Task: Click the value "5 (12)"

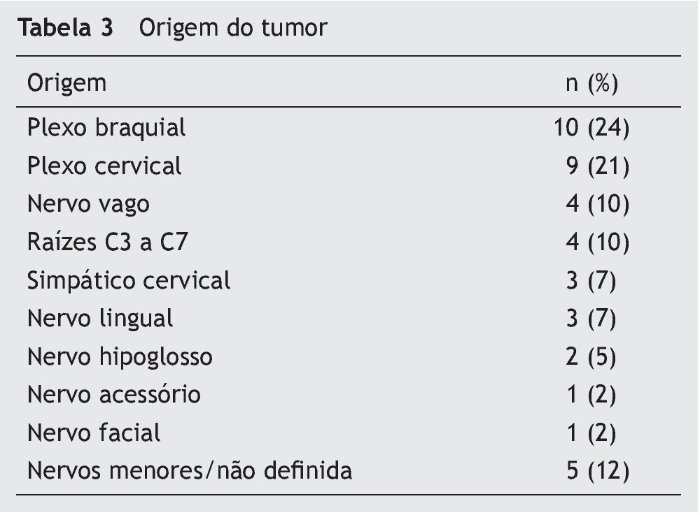Action: pyautogui.click(x=596, y=470)
